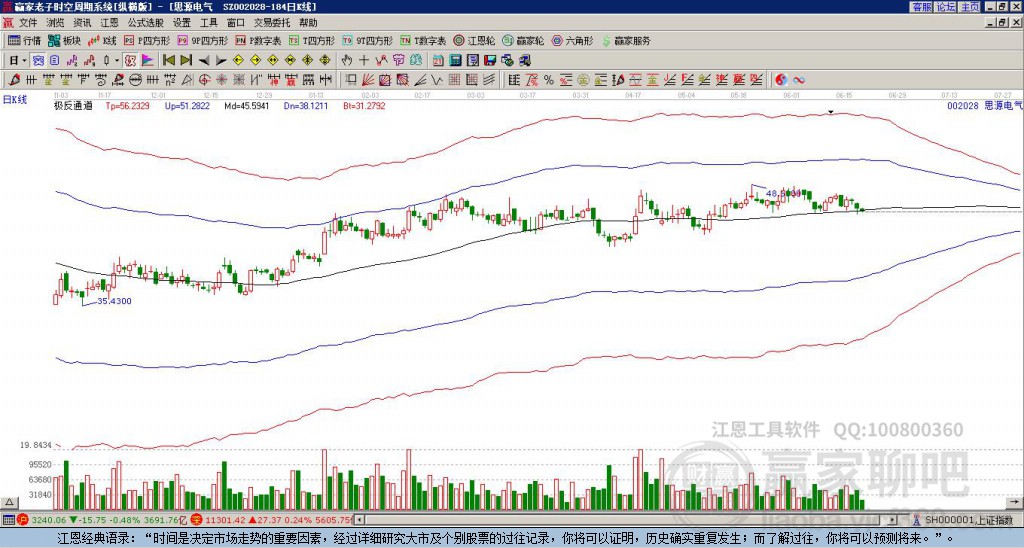Image resolution: width=1024 pixels, height=548 pixels.
Task: Click the 日K线 label
Action: click(x=15, y=99)
